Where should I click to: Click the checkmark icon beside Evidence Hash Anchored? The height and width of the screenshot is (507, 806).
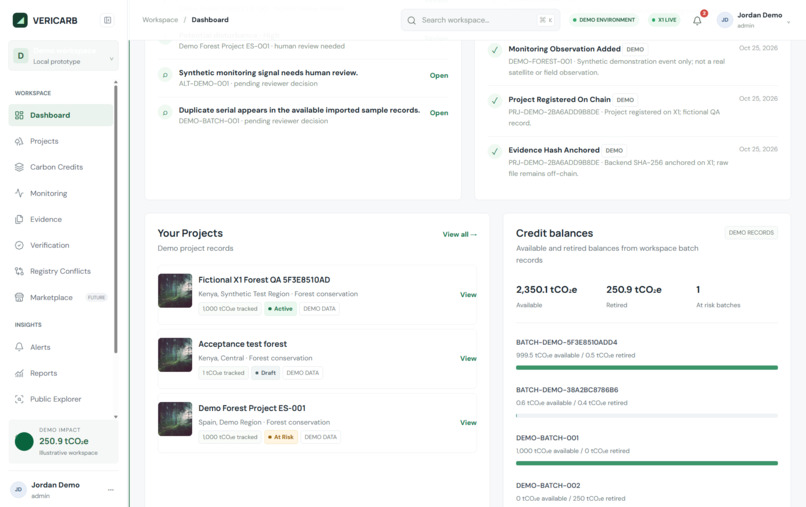(494, 151)
